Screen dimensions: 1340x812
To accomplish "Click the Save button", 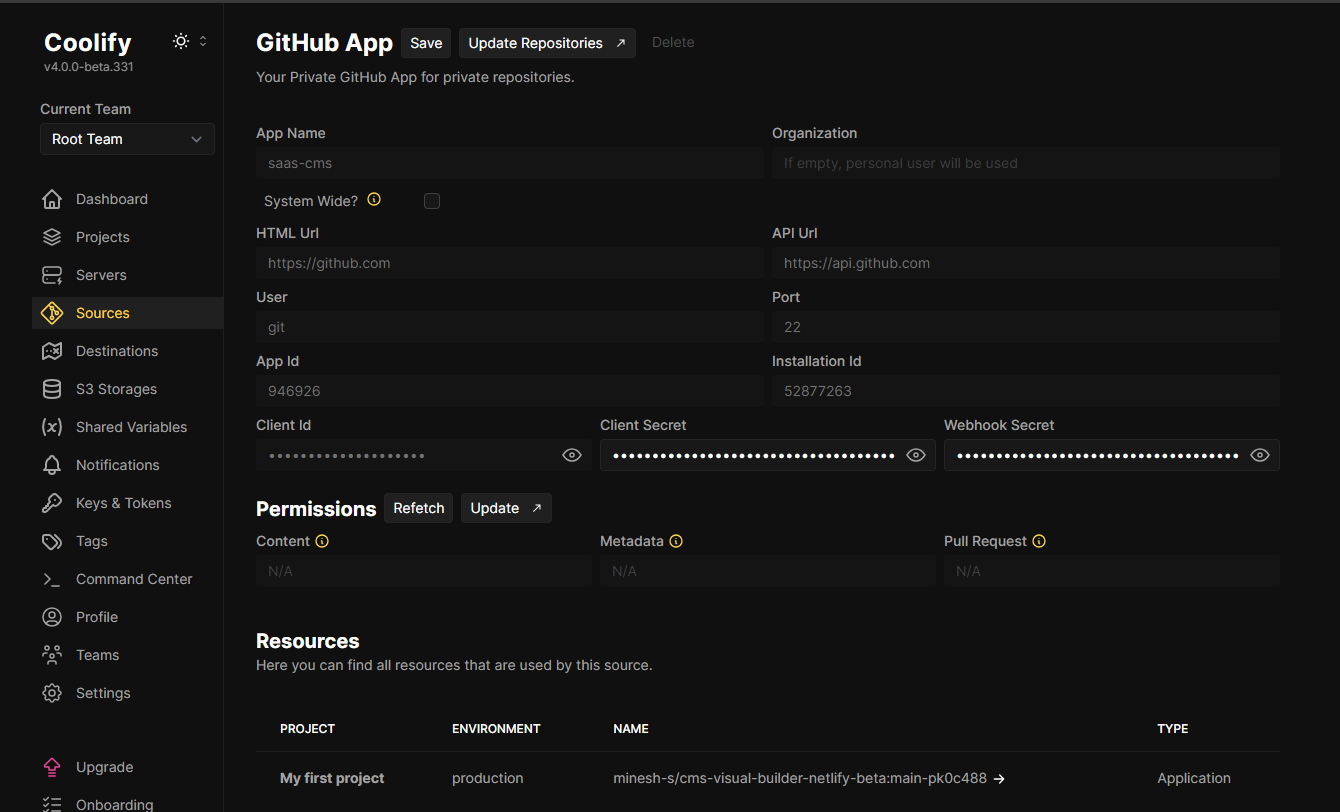I will (426, 43).
